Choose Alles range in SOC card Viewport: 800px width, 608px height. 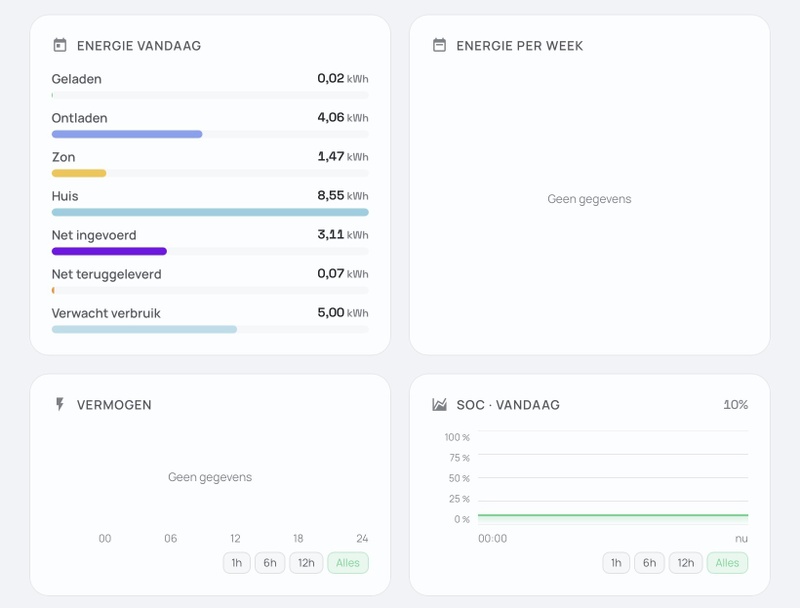(728, 563)
